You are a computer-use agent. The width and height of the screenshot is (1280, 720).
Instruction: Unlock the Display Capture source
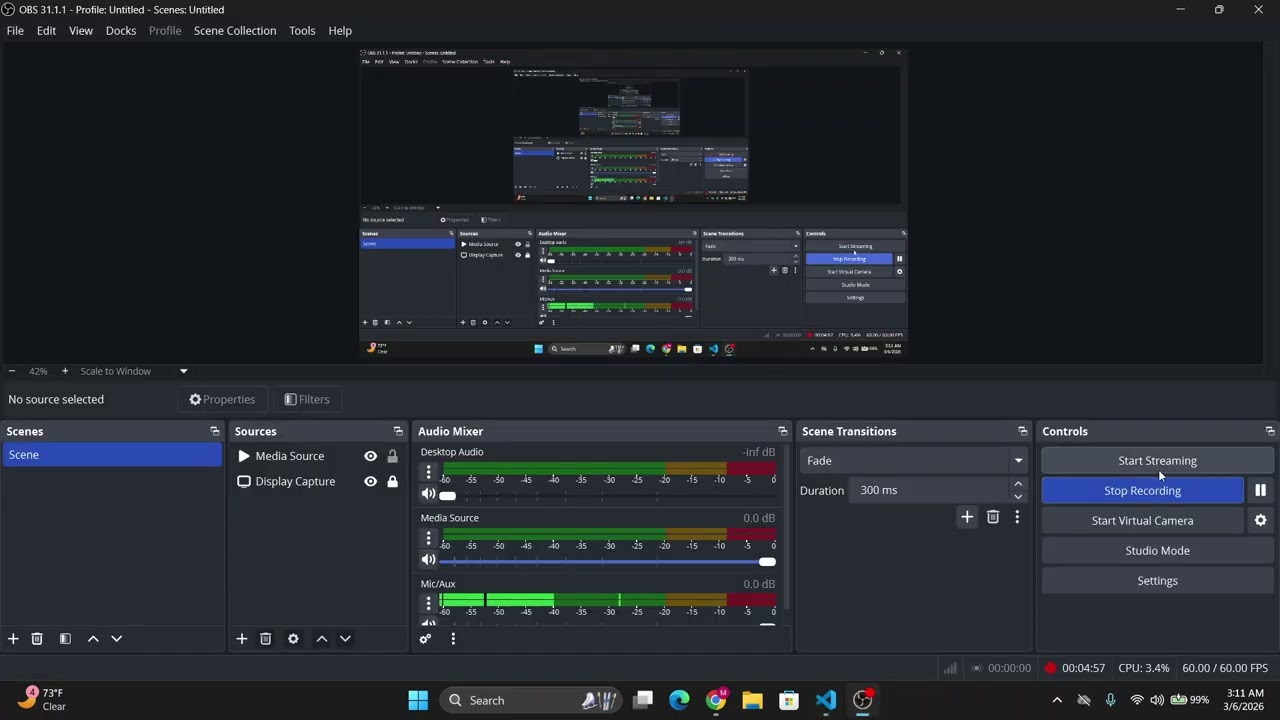coord(392,482)
